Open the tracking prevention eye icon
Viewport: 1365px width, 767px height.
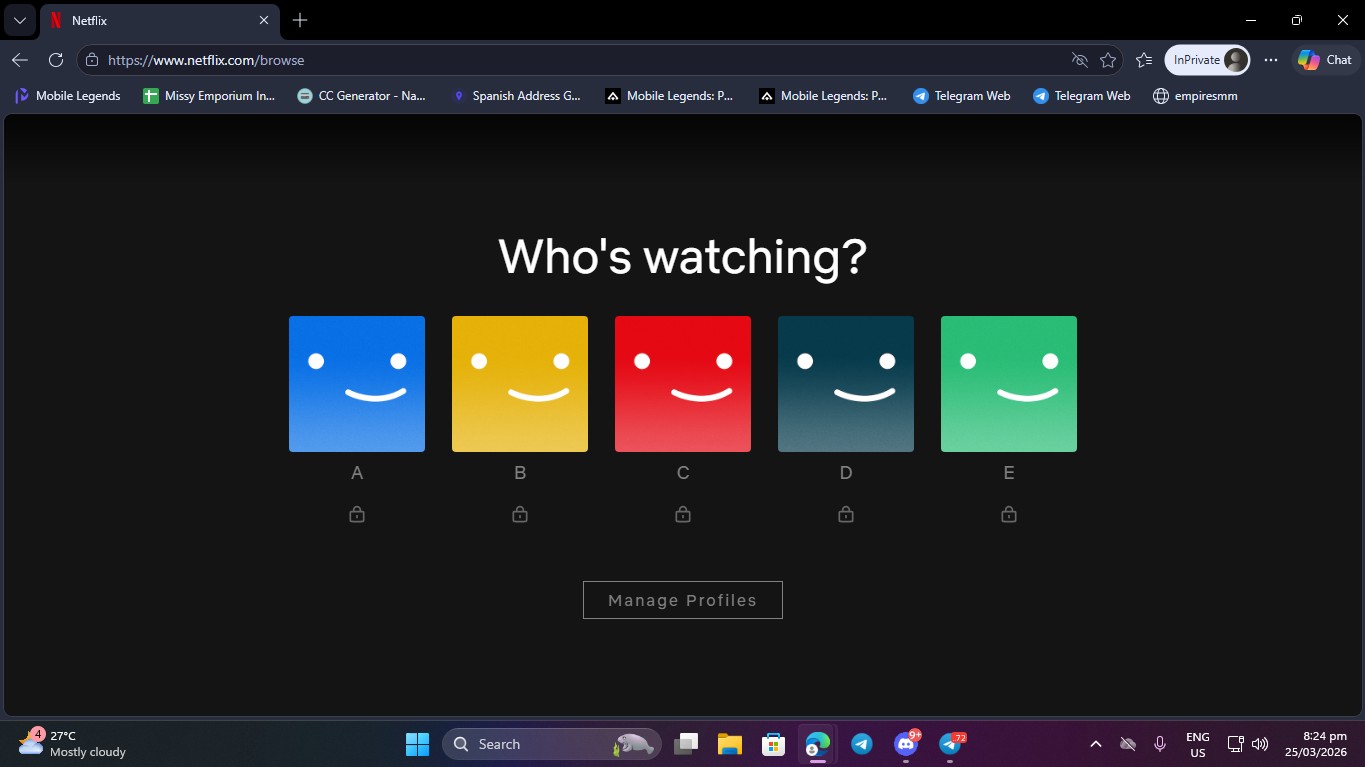pos(1079,60)
